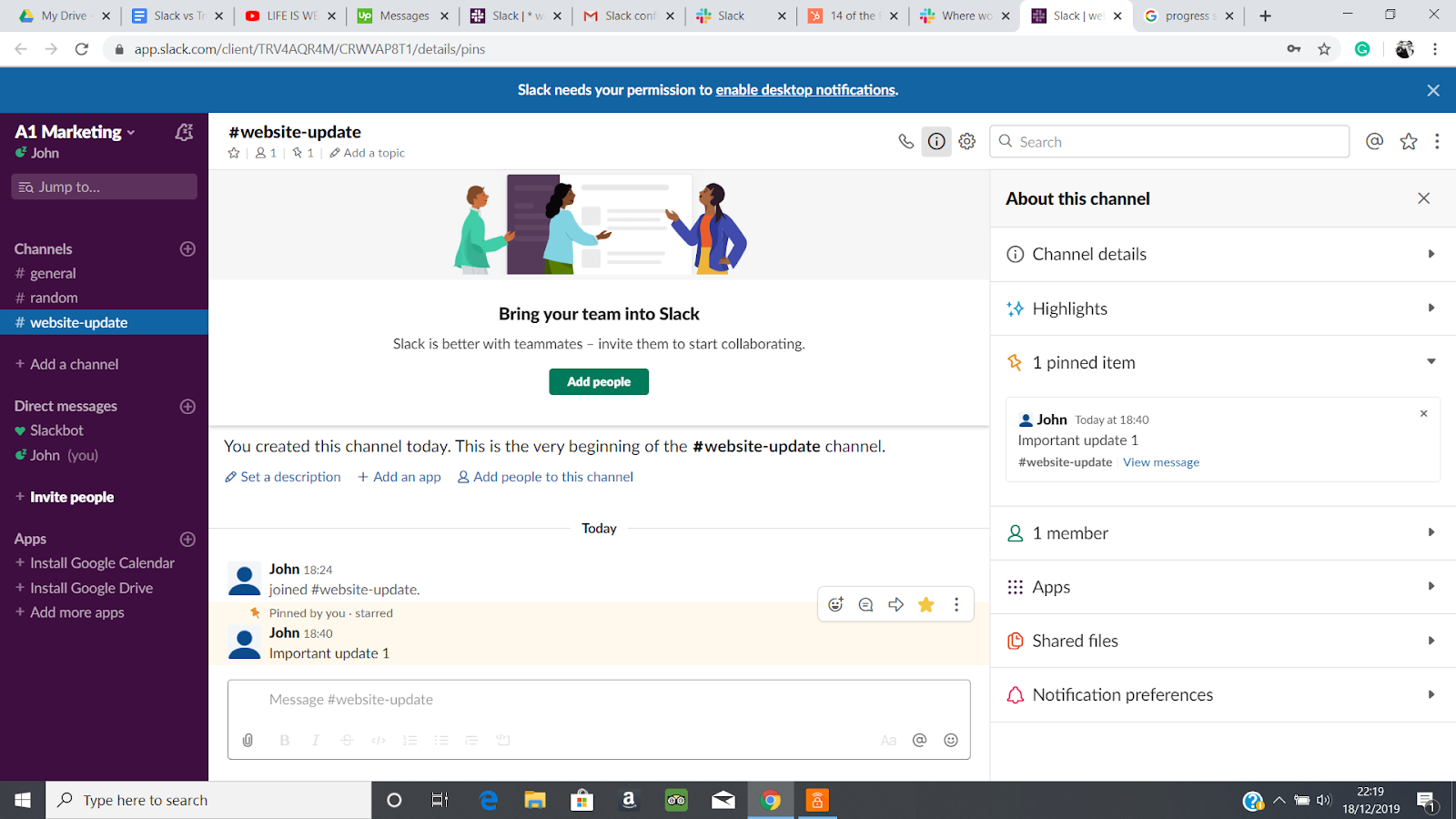The width and height of the screenshot is (1456, 819).
Task: Add a new channel using Channels plus icon
Action: (x=187, y=248)
